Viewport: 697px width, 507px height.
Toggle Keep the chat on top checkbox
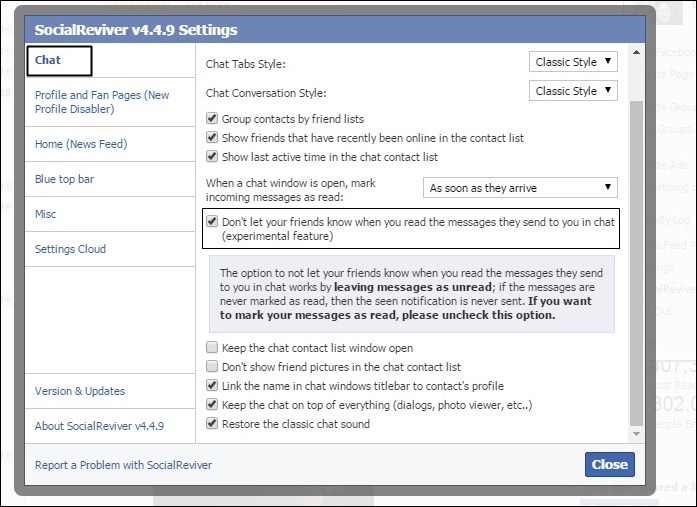(x=212, y=405)
